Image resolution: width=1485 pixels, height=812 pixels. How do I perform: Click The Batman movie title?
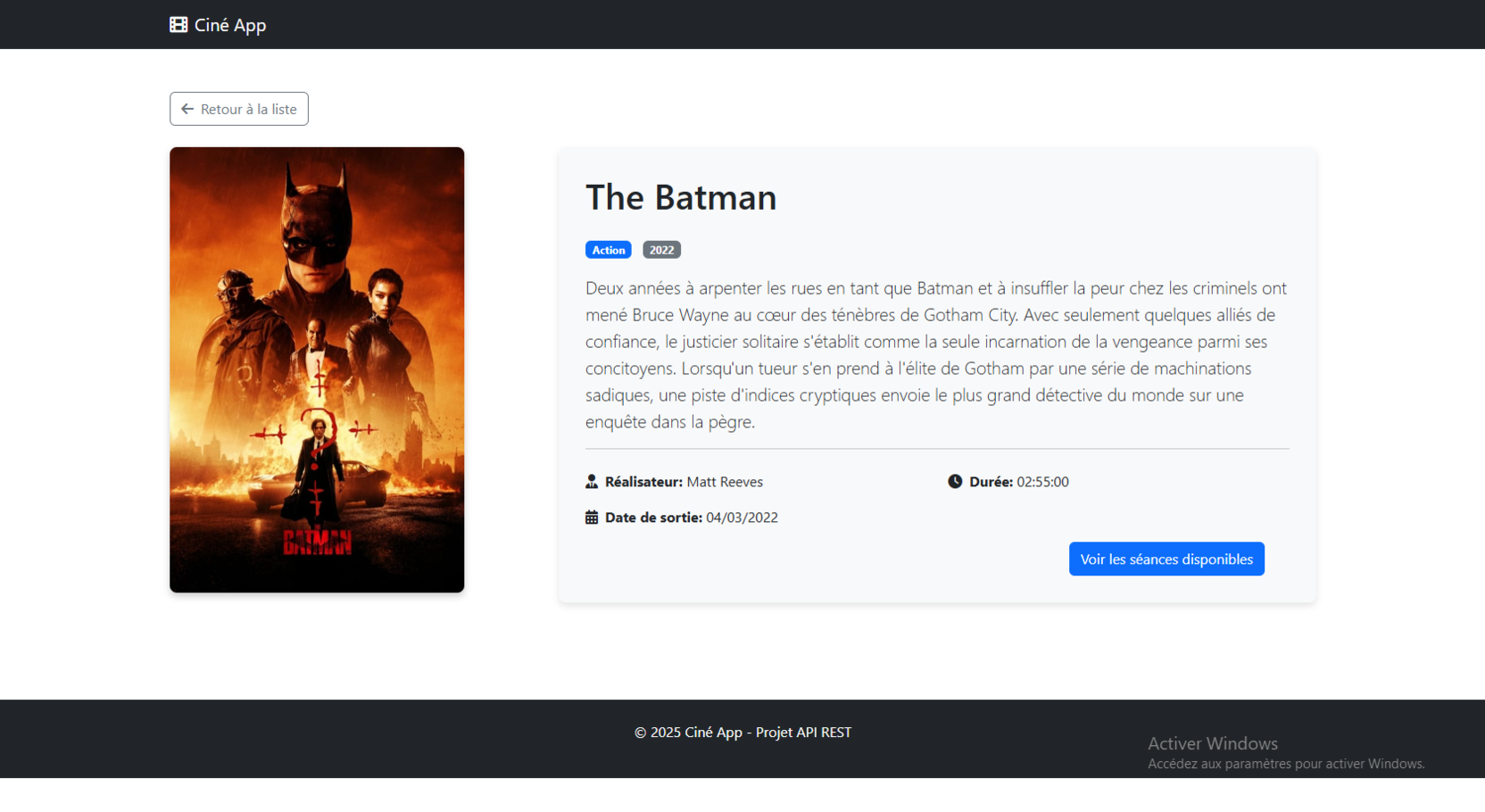[x=681, y=197]
